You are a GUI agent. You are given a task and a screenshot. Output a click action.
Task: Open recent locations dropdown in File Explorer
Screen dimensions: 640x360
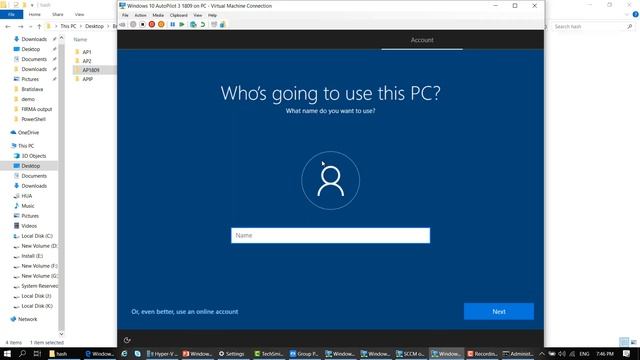(30, 27)
